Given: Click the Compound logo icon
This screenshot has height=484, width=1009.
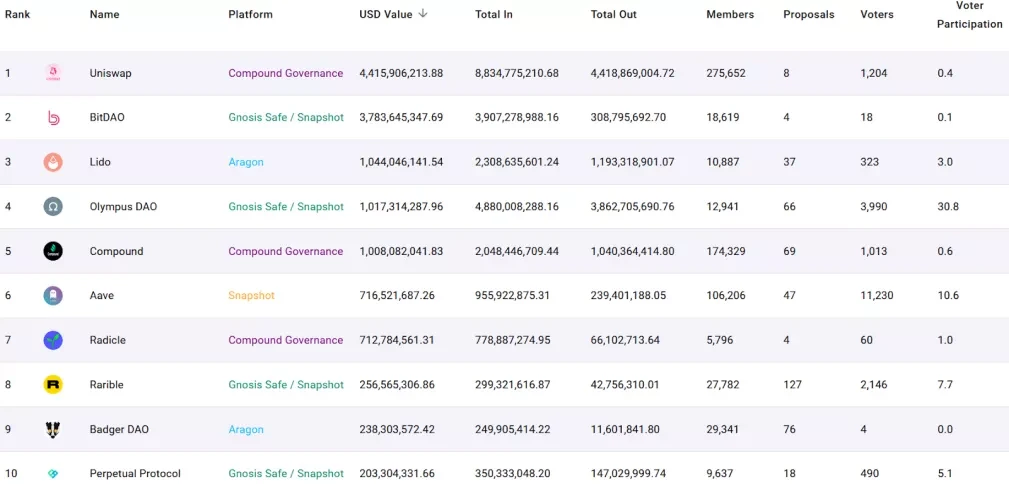Looking at the screenshot, I should 53,251.
